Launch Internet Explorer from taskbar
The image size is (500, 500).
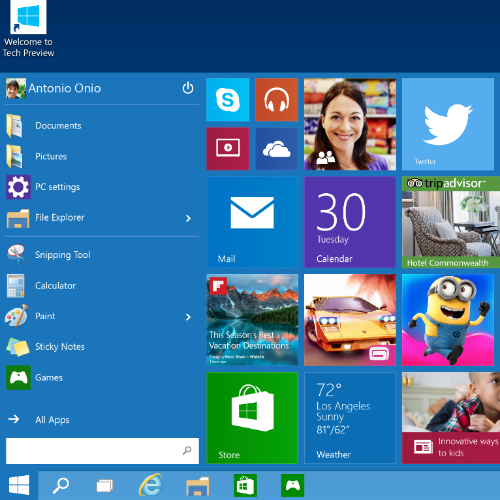click(x=151, y=485)
